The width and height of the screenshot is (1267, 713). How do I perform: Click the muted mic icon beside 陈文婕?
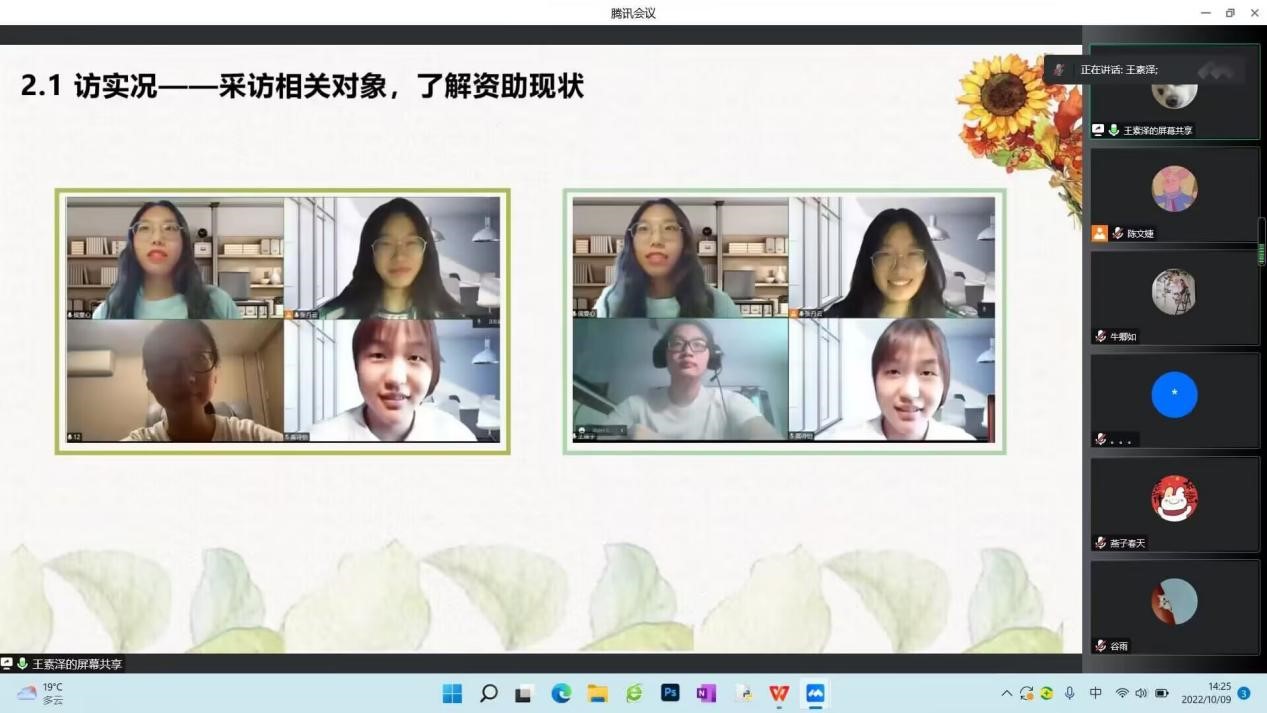click(x=1118, y=233)
